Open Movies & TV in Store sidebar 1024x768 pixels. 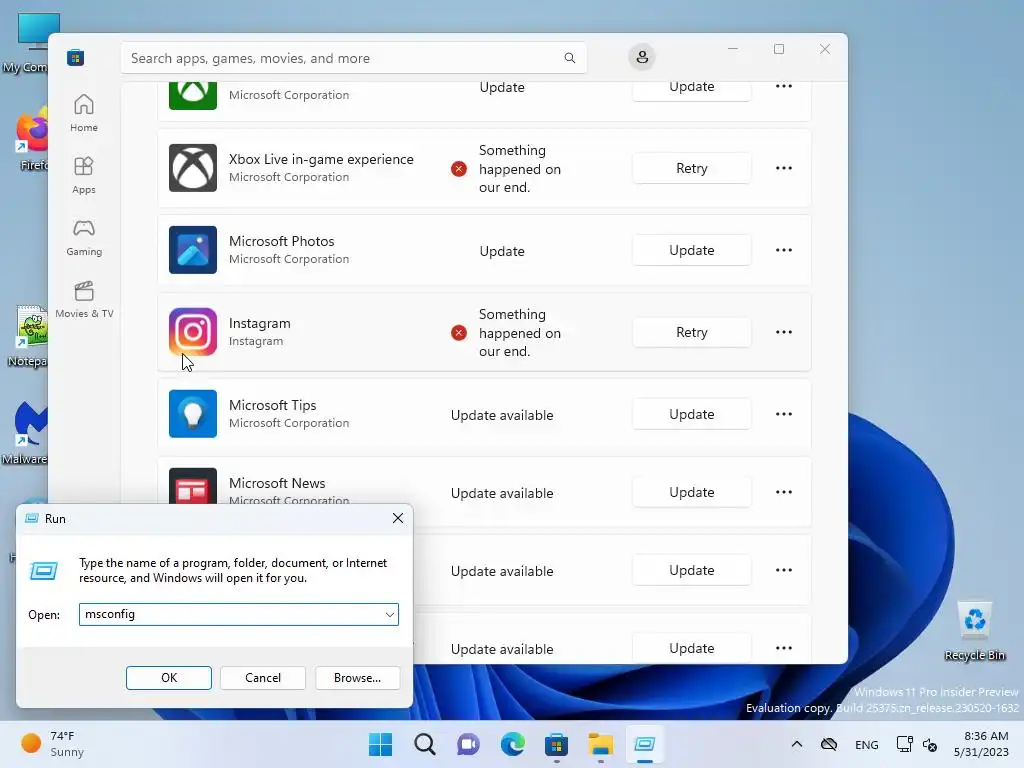[x=84, y=300]
